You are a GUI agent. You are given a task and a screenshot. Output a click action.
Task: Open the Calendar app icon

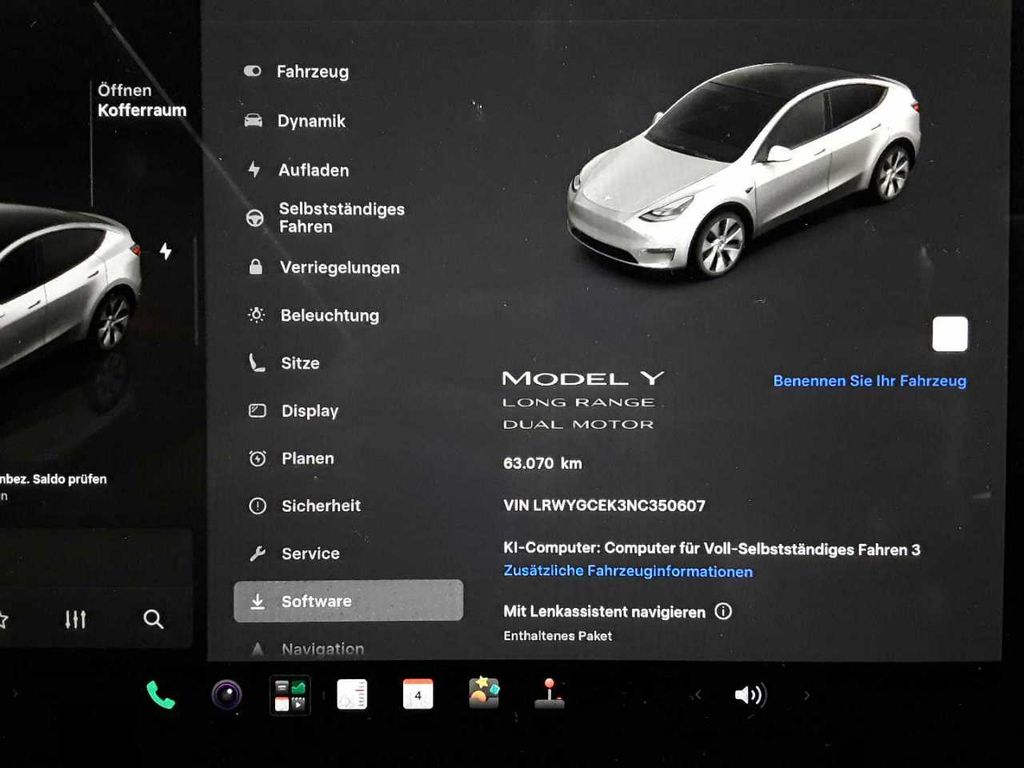[x=418, y=694]
